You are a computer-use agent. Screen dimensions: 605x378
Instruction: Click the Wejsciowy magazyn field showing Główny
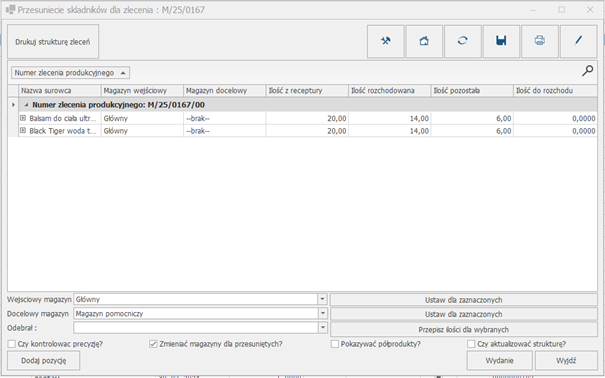(196, 299)
